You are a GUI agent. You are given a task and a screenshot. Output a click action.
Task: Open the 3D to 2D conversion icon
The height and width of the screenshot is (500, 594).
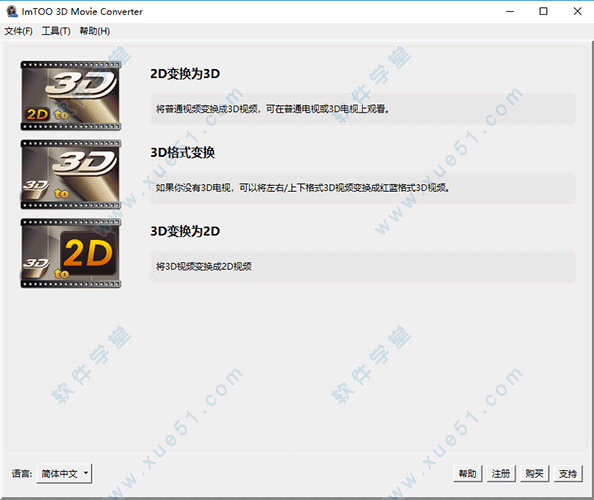71,253
